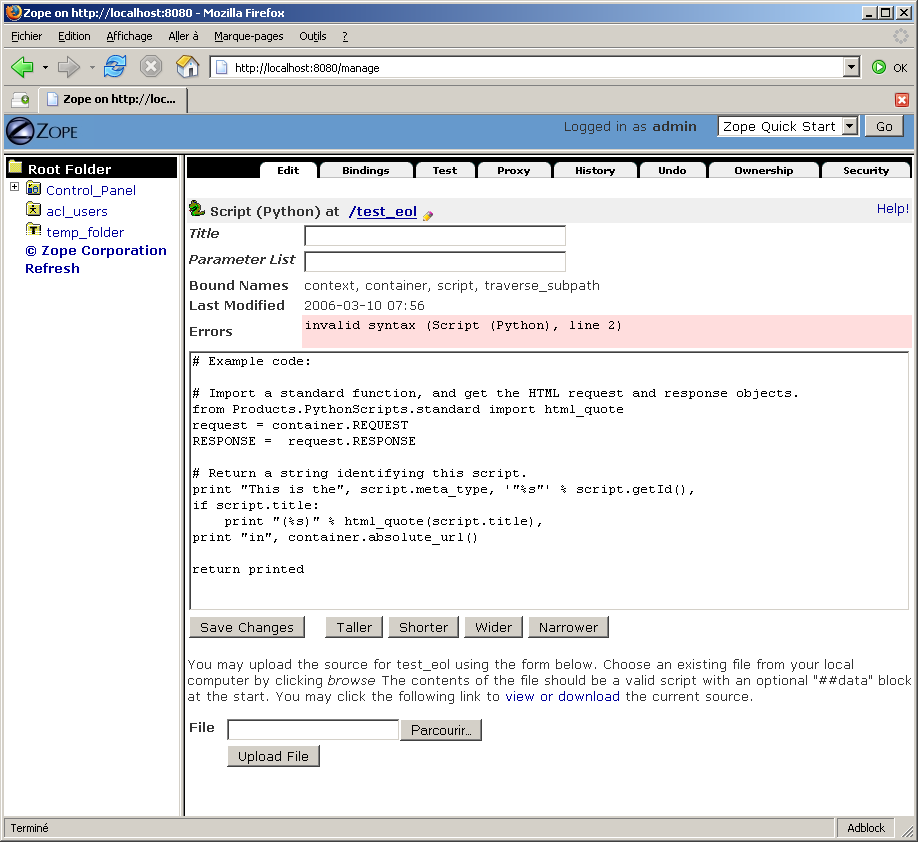
Task: Close the current browser tab with red X
Action: point(902,100)
